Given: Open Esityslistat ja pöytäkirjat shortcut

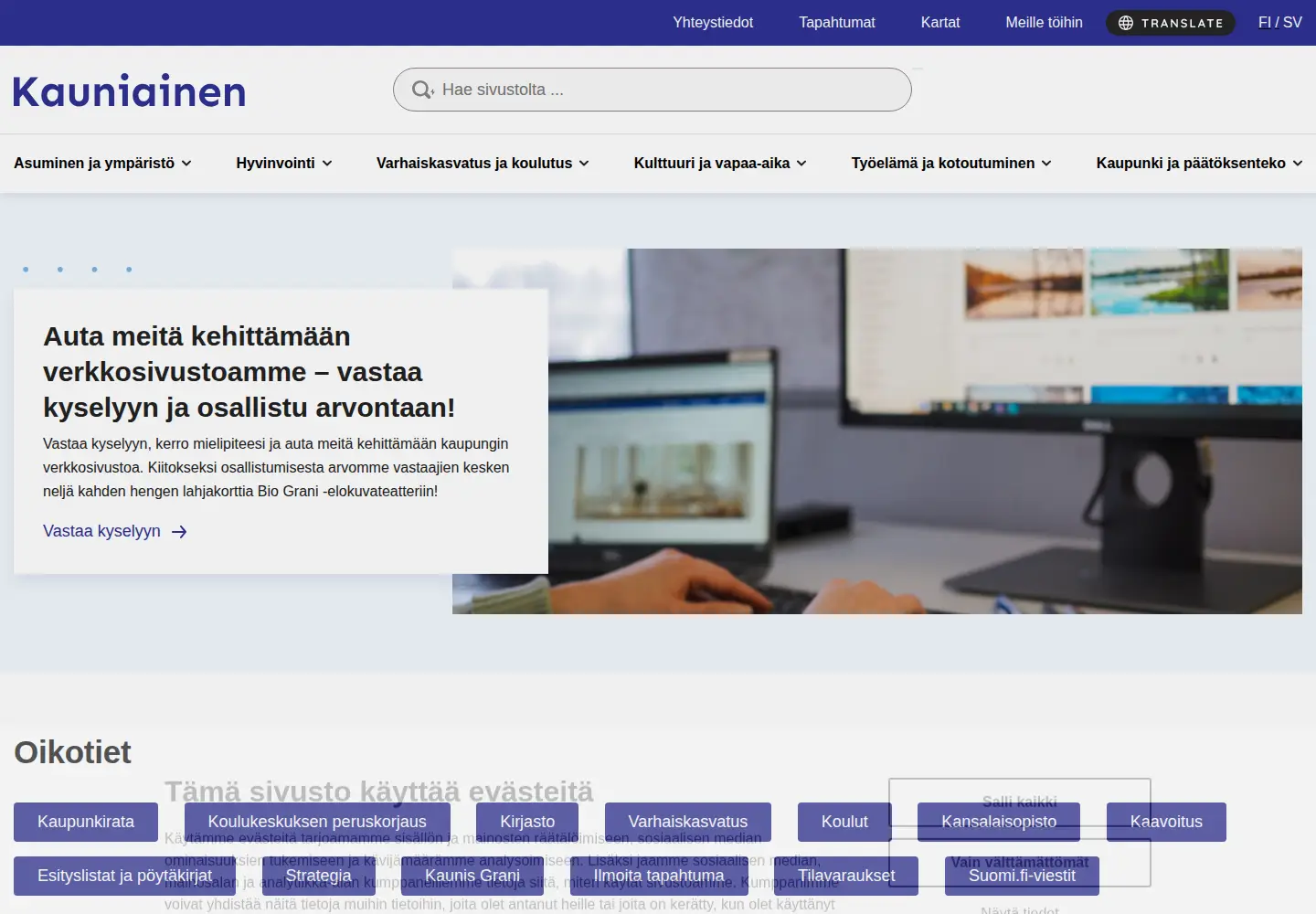Looking at the screenshot, I should click(x=124, y=876).
